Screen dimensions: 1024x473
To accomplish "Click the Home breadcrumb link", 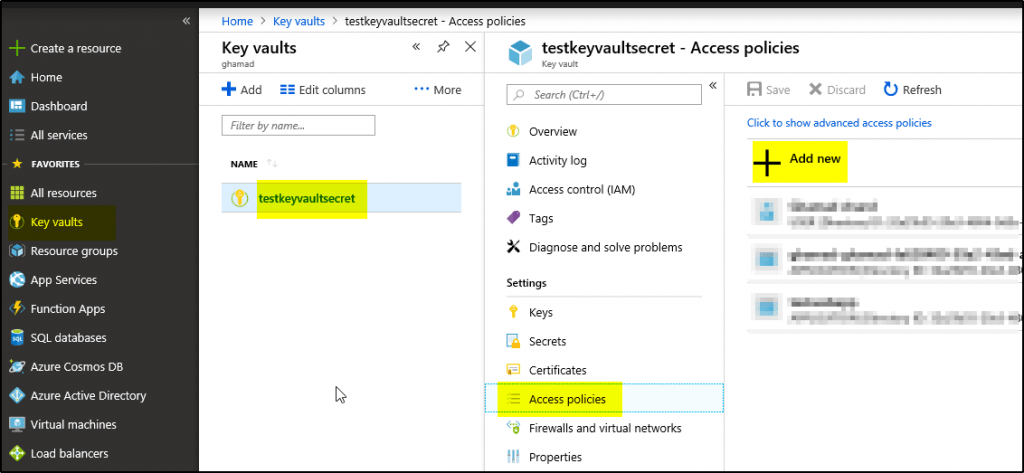I will point(237,21).
